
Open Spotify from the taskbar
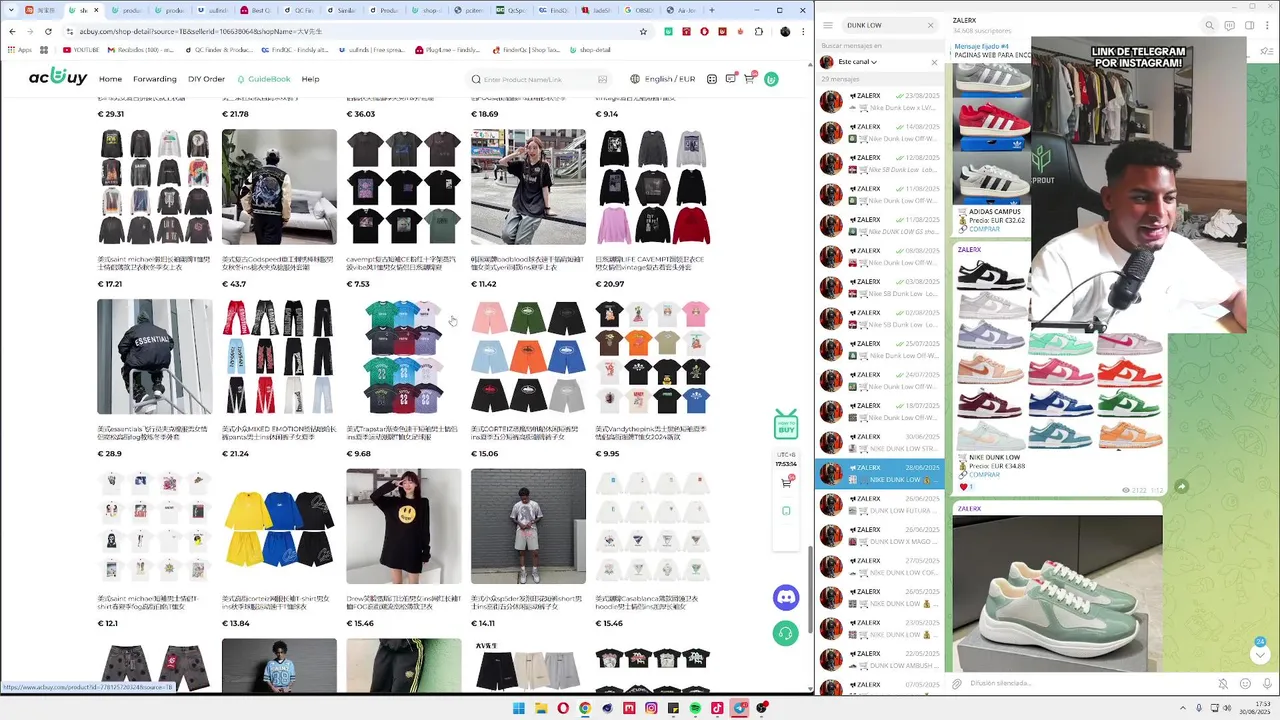point(695,708)
